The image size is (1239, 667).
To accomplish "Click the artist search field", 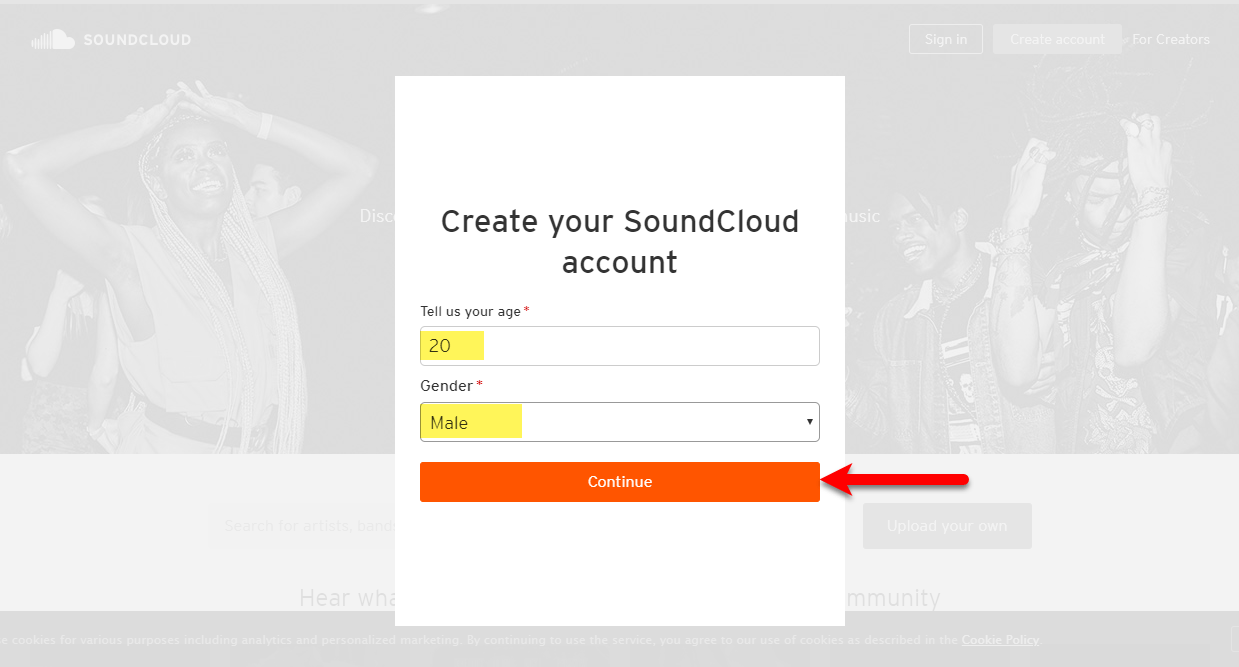I will (x=302, y=526).
